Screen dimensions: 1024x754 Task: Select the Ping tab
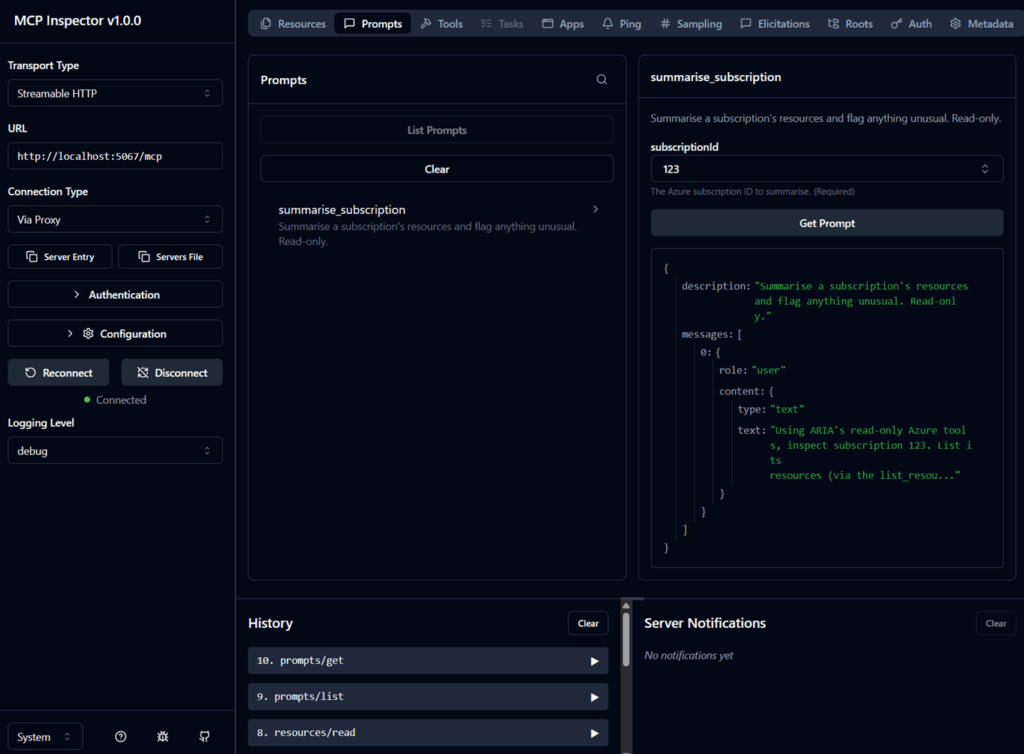click(x=622, y=24)
